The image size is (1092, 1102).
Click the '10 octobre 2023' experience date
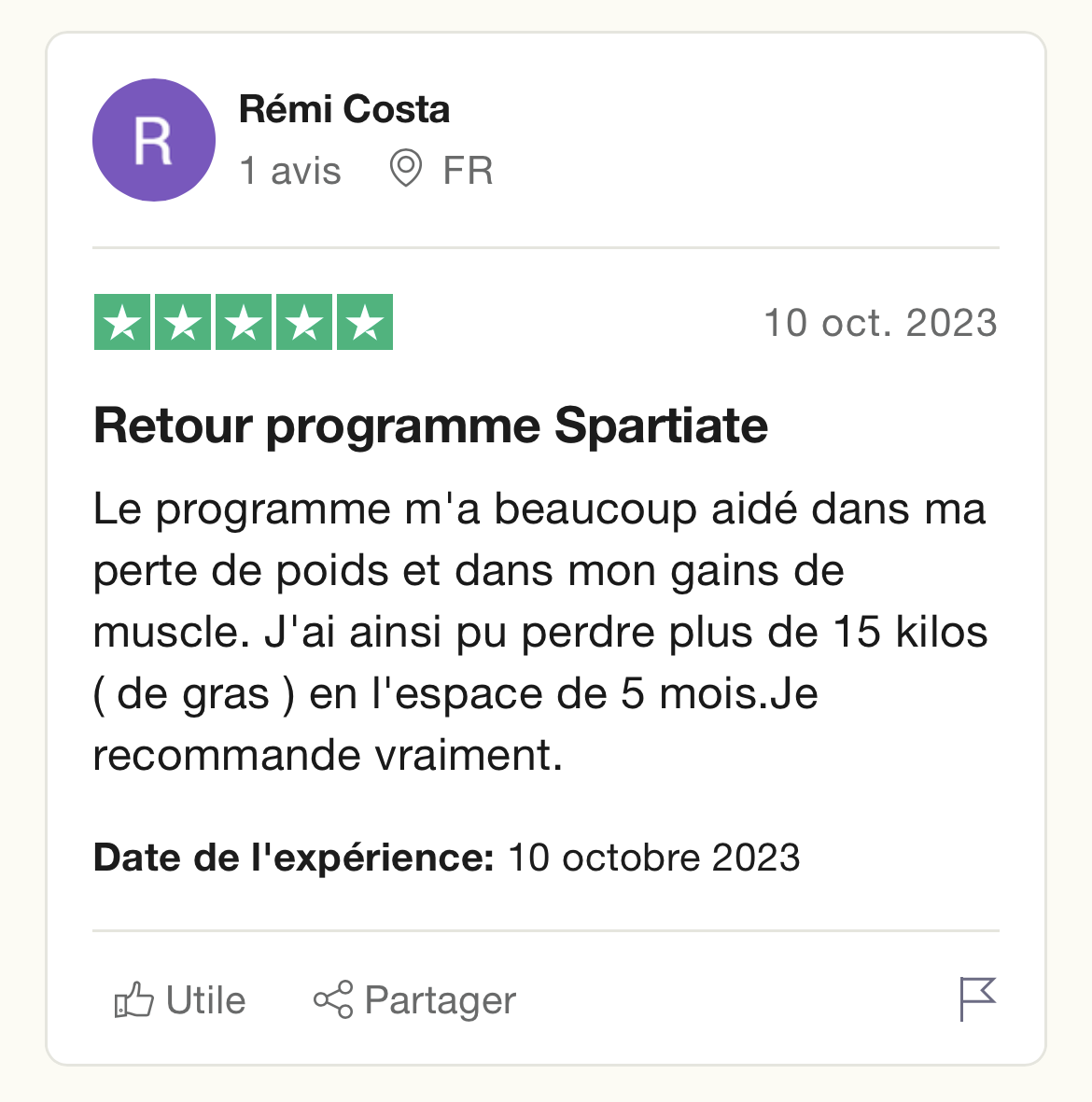click(x=654, y=858)
